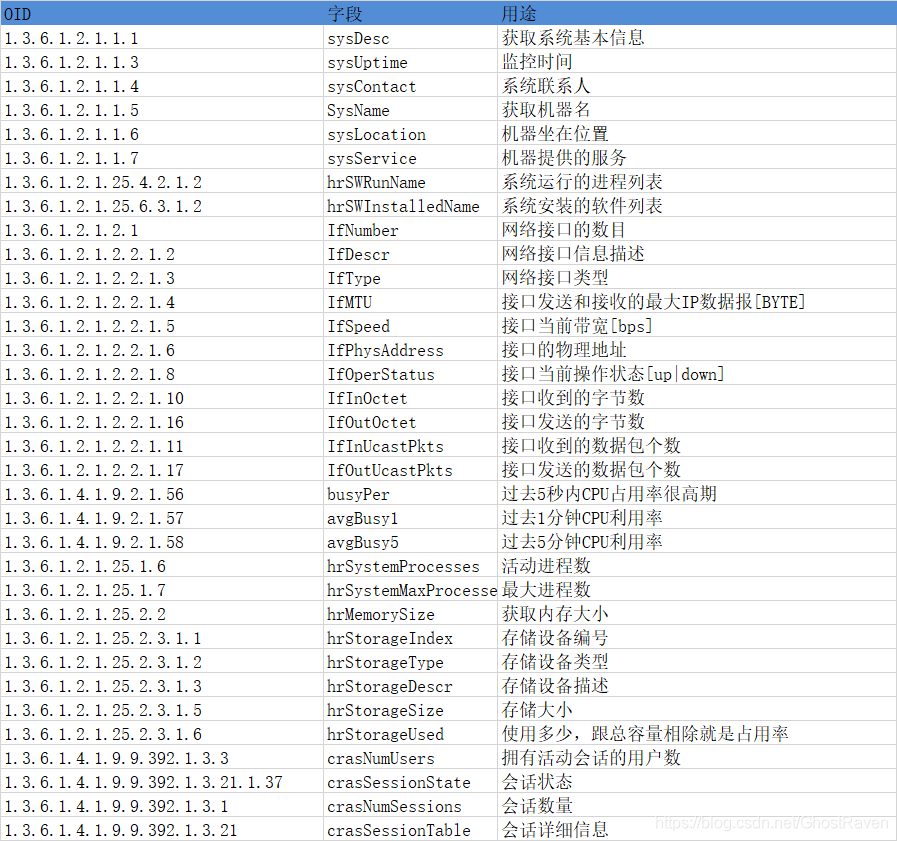Select the IfNumber cell
Screen dimensions: 897x841
(x=358, y=230)
